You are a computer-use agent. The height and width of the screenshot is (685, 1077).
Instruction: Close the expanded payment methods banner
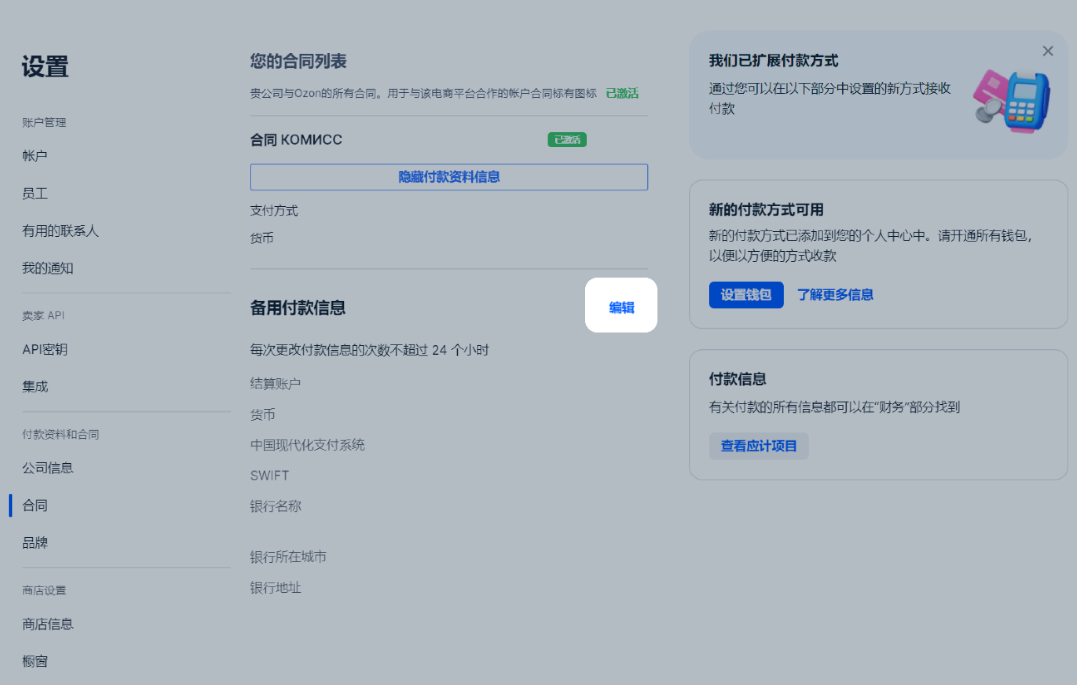[1047, 51]
